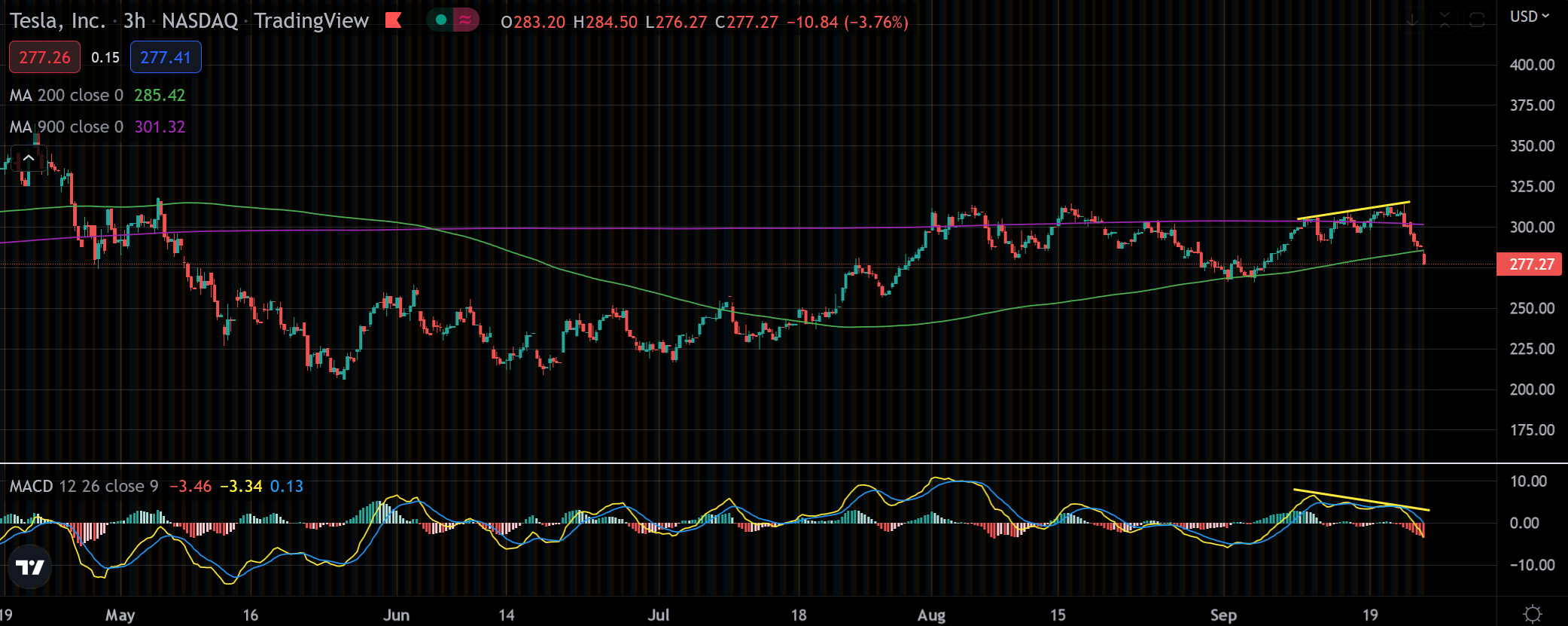Click the 0.15 spread value
The width and height of the screenshot is (1568, 626).
105,57
